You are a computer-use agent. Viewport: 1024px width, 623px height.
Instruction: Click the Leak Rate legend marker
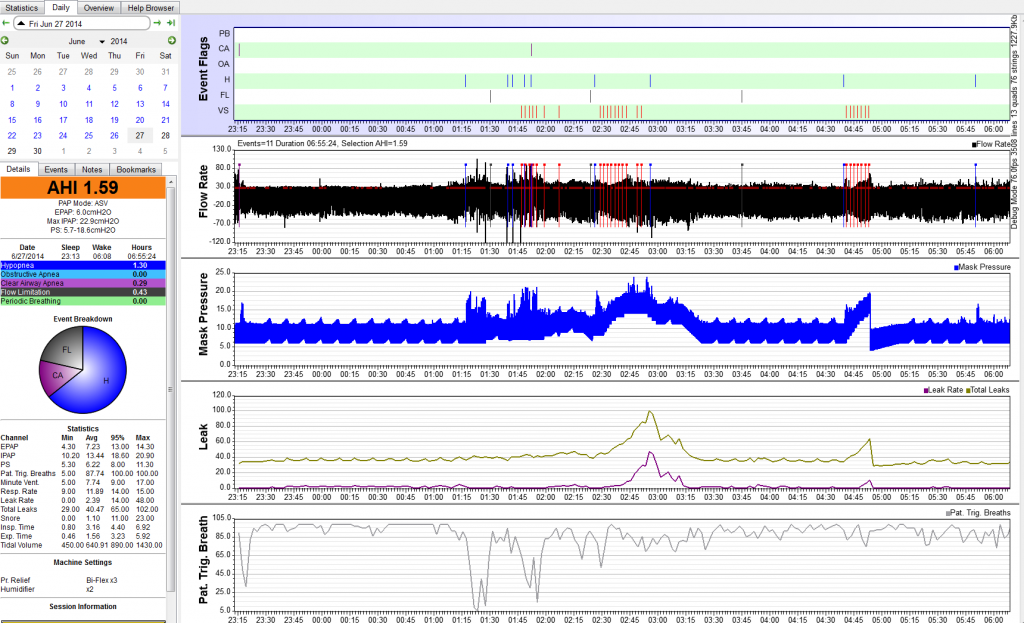pos(929,388)
